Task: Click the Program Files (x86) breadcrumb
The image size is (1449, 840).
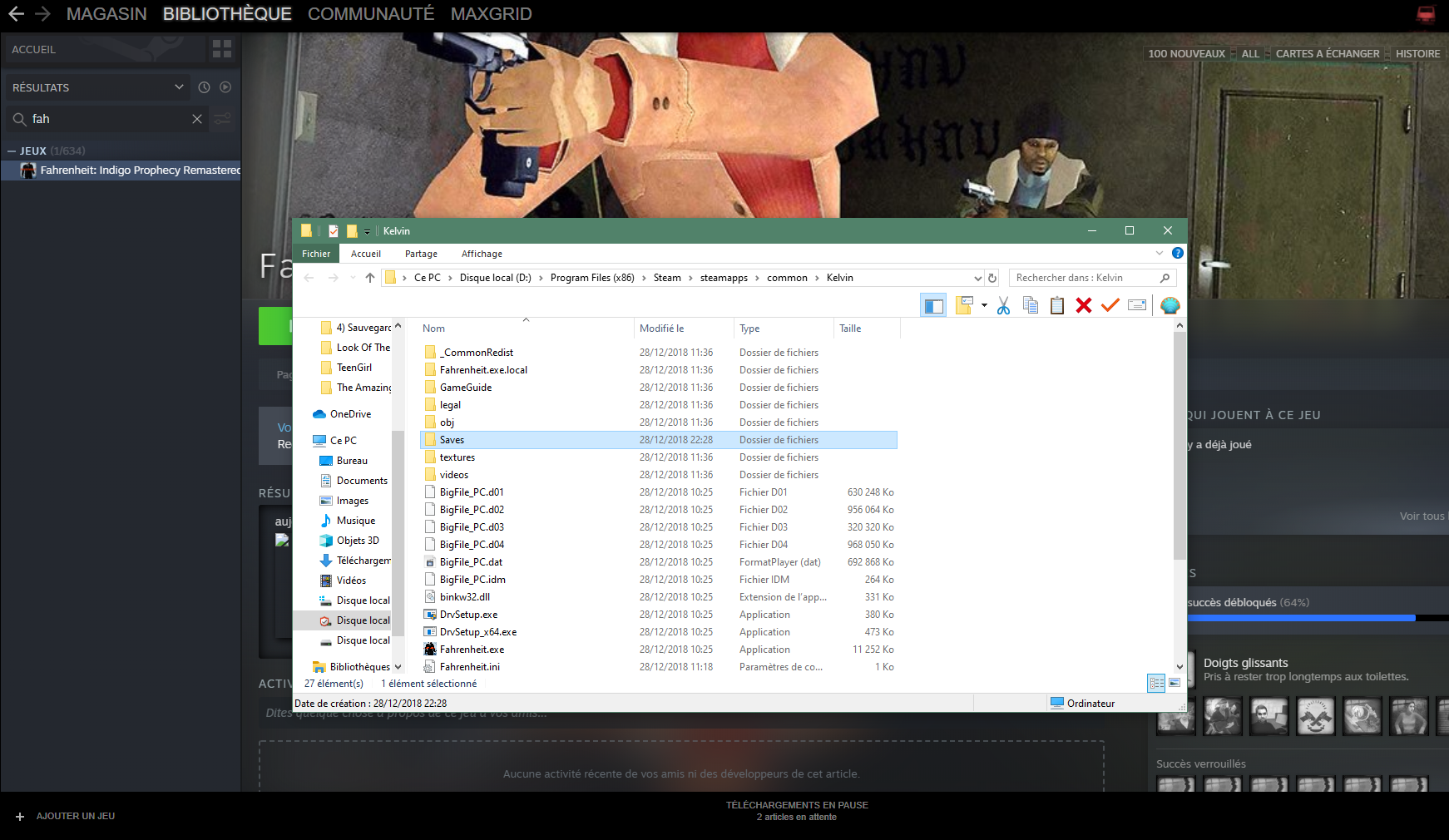Action: coord(592,278)
